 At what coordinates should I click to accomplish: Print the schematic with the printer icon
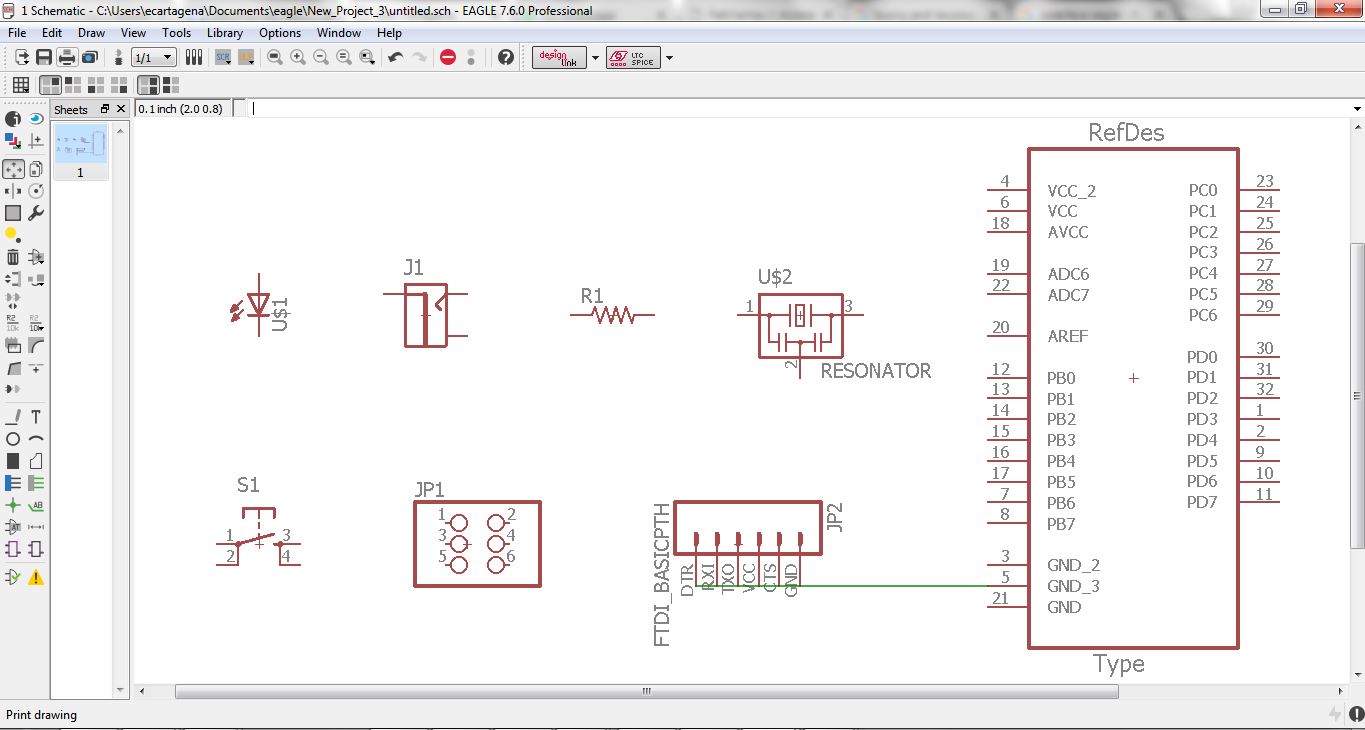[x=66, y=57]
